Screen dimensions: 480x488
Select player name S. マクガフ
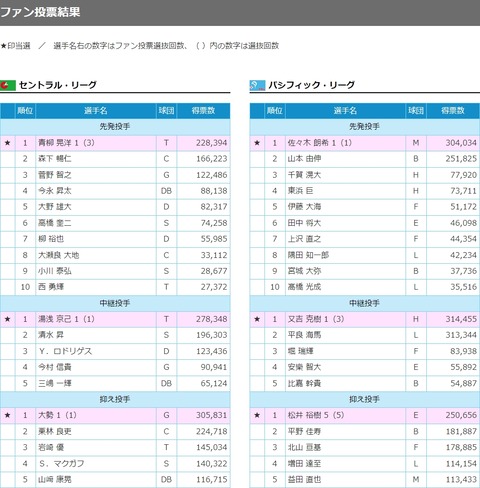click(x=62, y=464)
